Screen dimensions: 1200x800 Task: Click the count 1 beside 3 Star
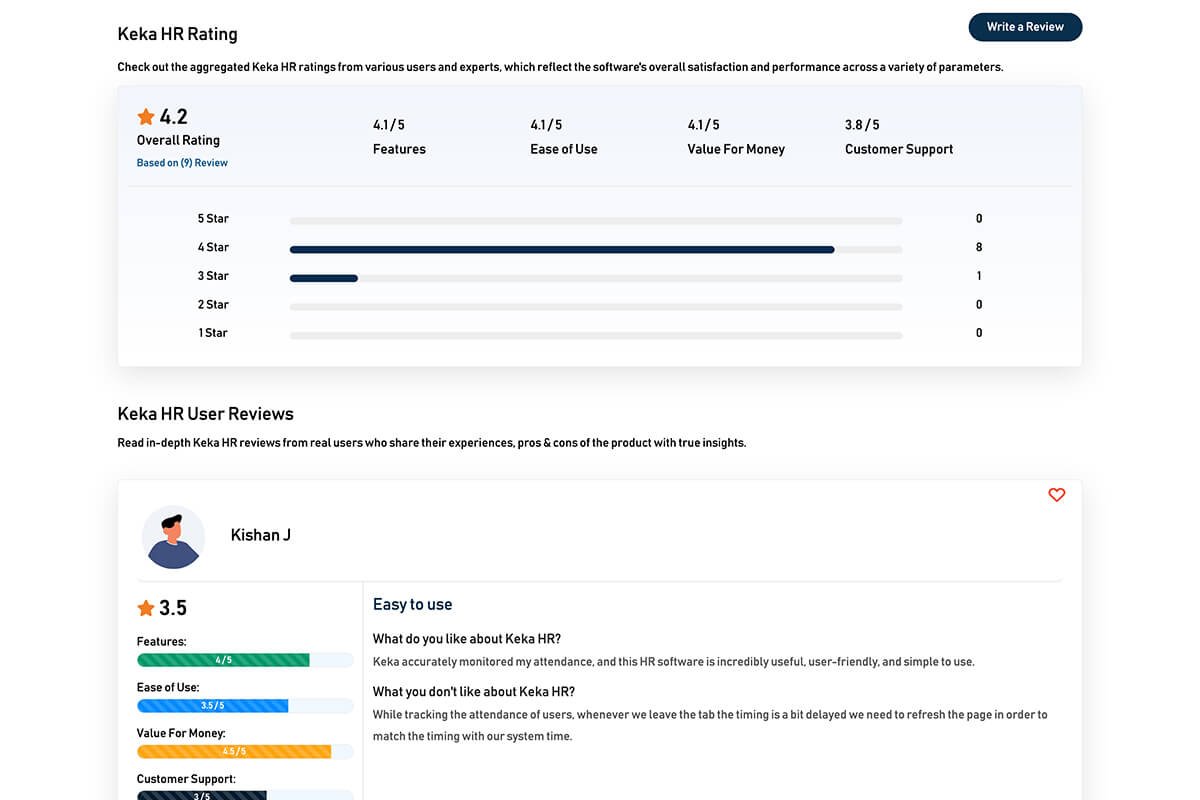[x=979, y=276]
